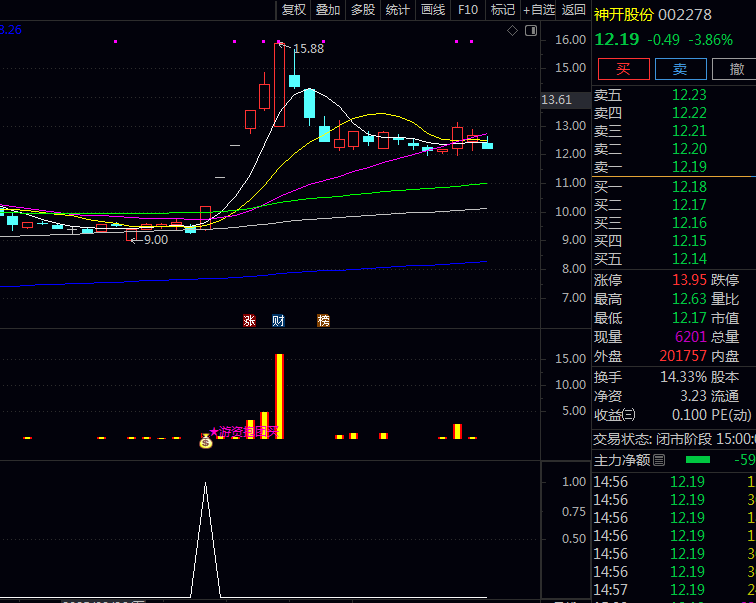Click the red 涨 marker icon
The width and height of the screenshot is (756, 603).
249,320
